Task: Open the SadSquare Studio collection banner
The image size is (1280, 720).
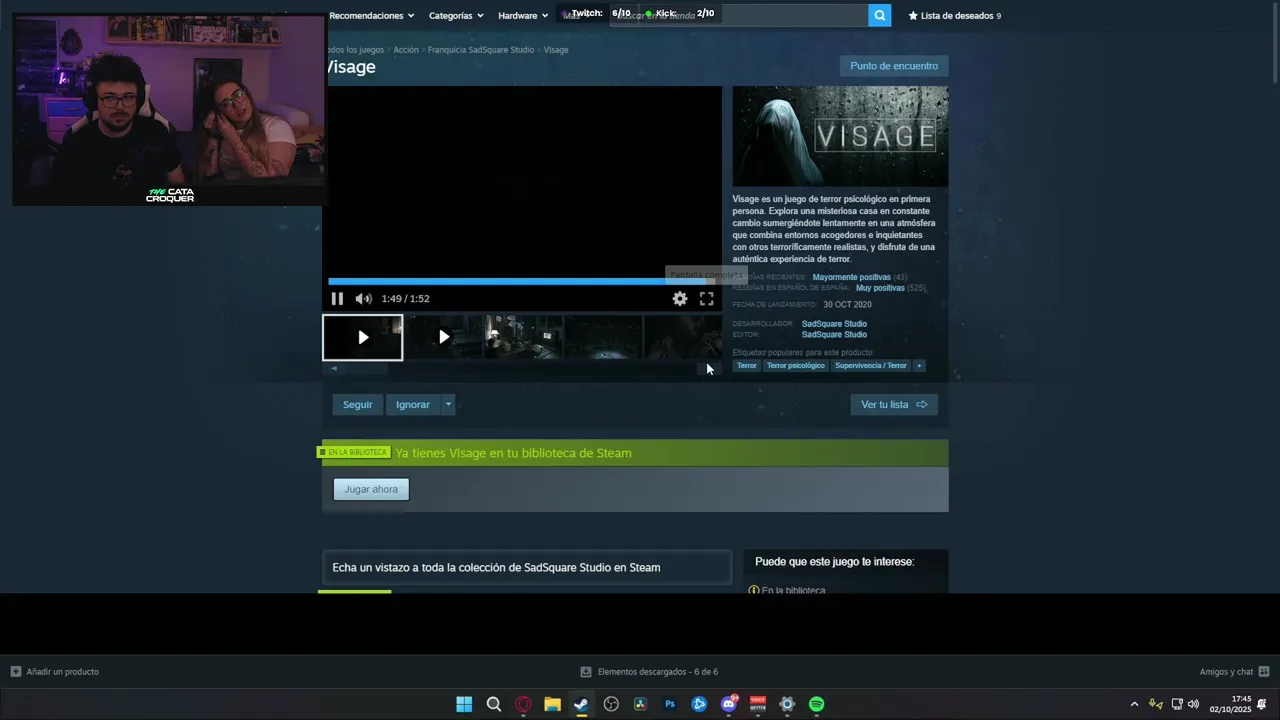Action: point(527,567)
